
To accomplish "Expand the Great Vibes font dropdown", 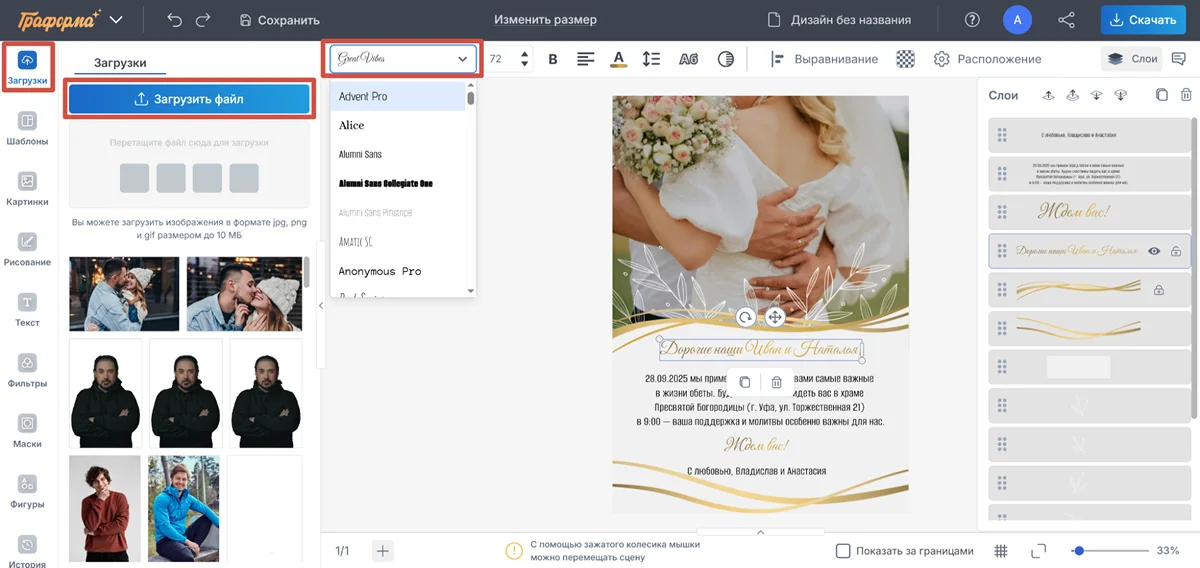I will 403,59.
